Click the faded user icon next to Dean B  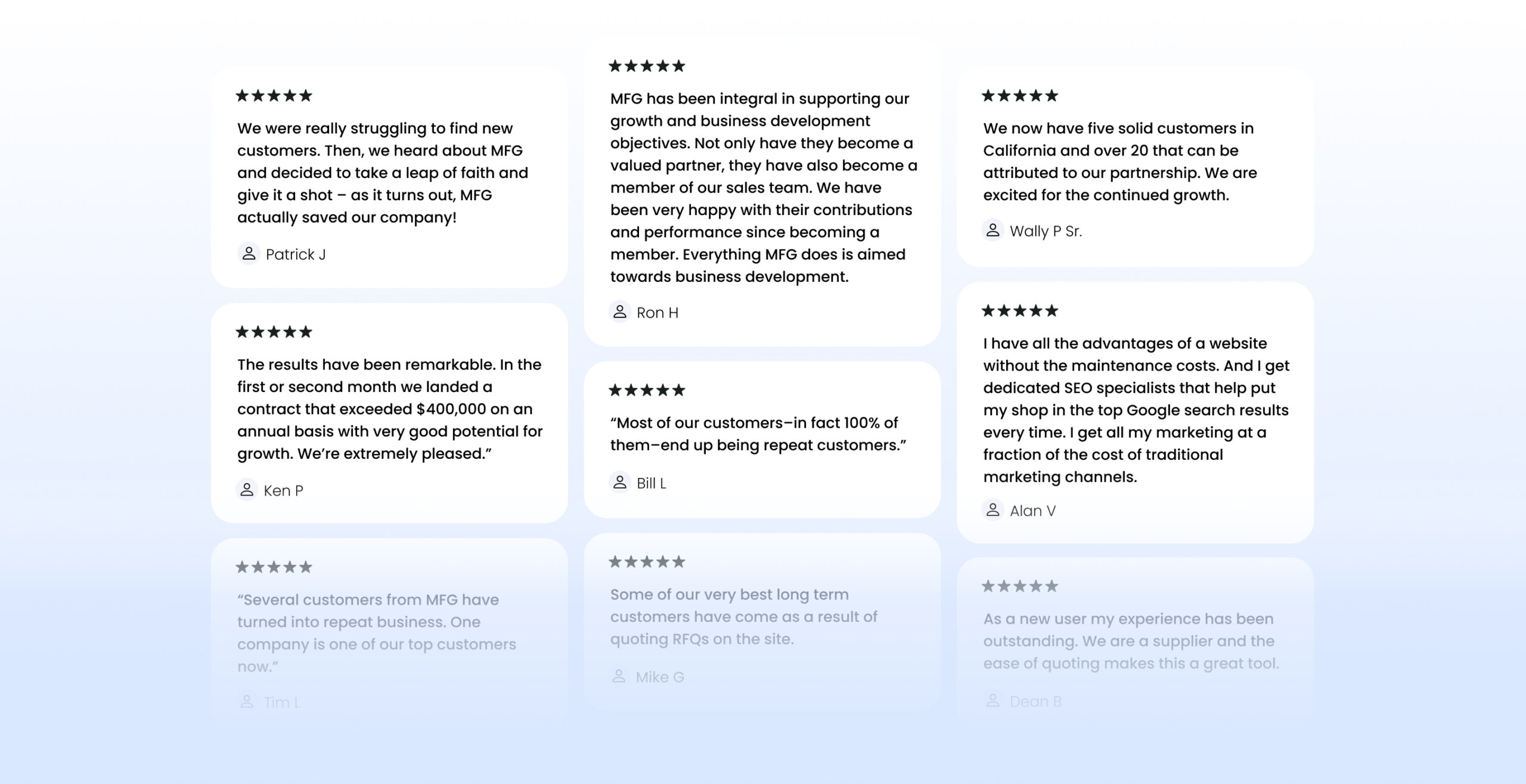[x=992, y=701]
